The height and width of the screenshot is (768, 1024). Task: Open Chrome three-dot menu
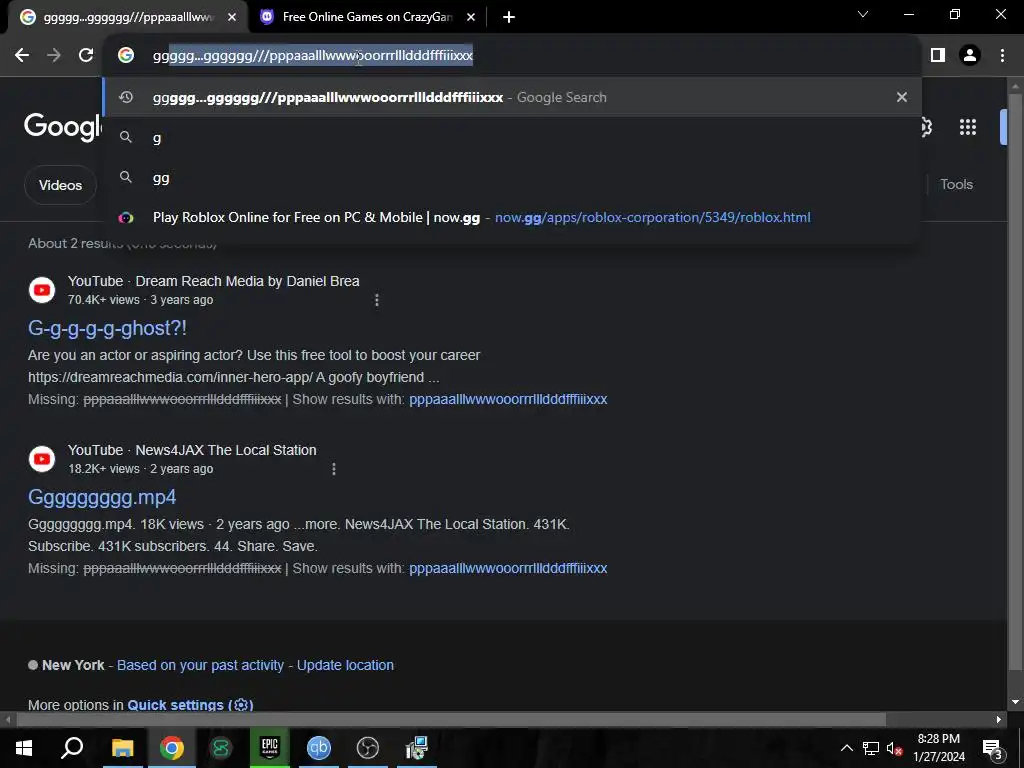[x=1002, y=56]
